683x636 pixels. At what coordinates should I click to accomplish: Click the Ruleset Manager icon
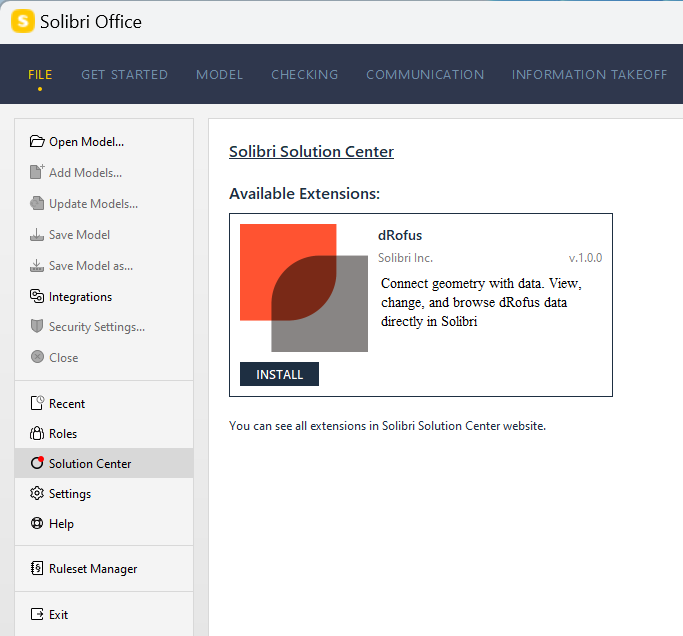(37, 569)
